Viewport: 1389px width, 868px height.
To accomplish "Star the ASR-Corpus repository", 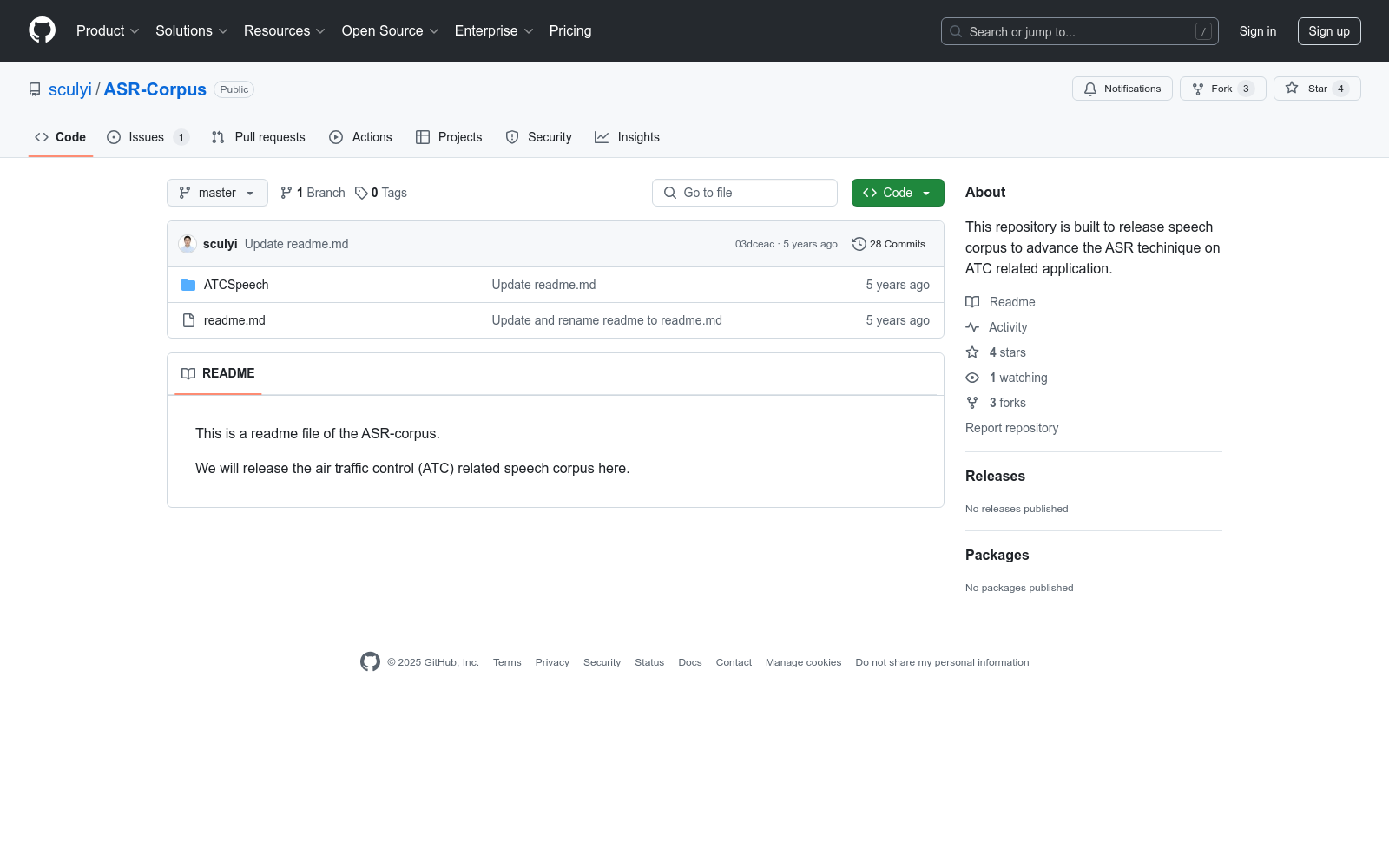I will point(1317,89).
